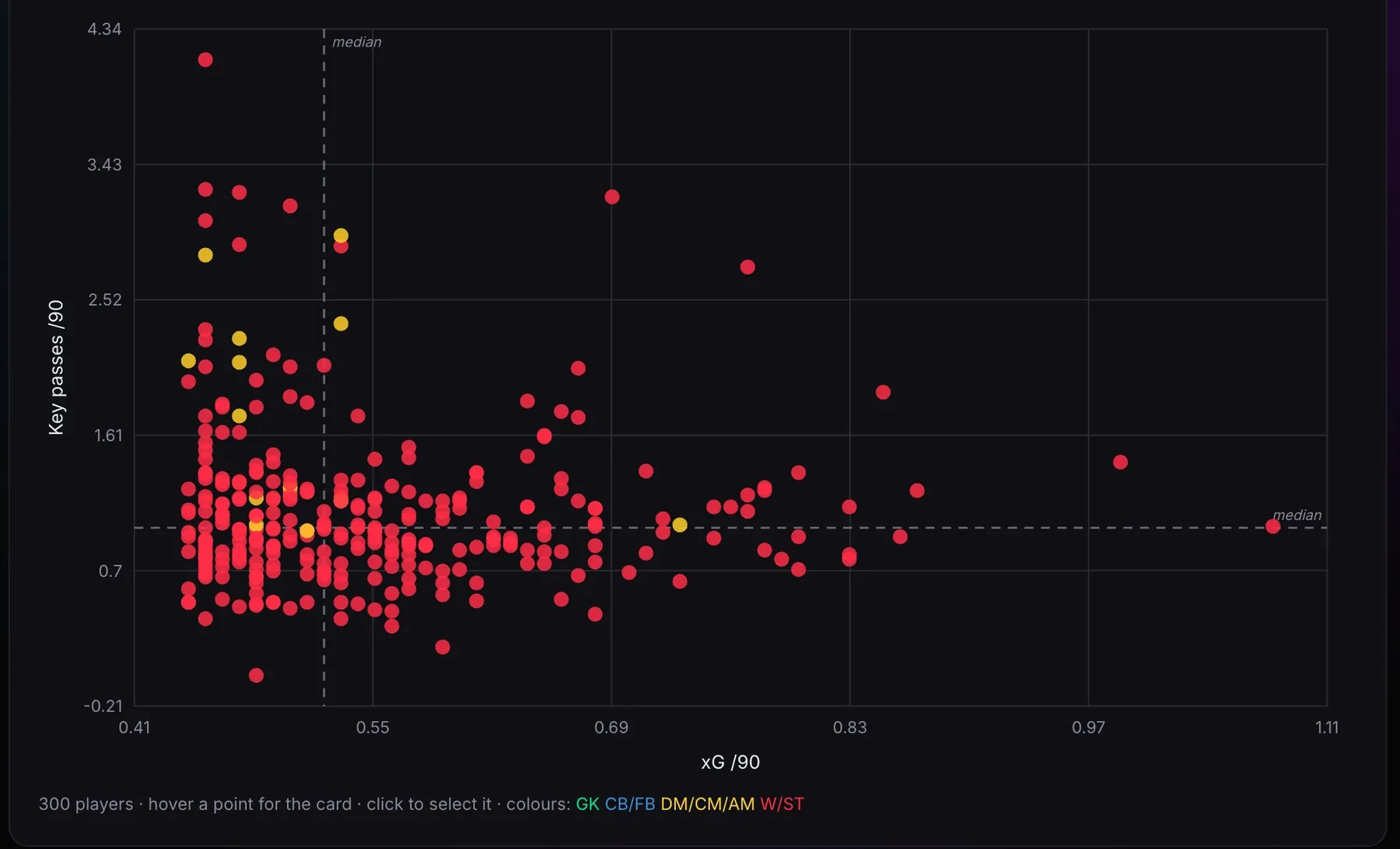
Task: Select the second-highest xG point near 0.99
Action: click(x=1120, y=462)
